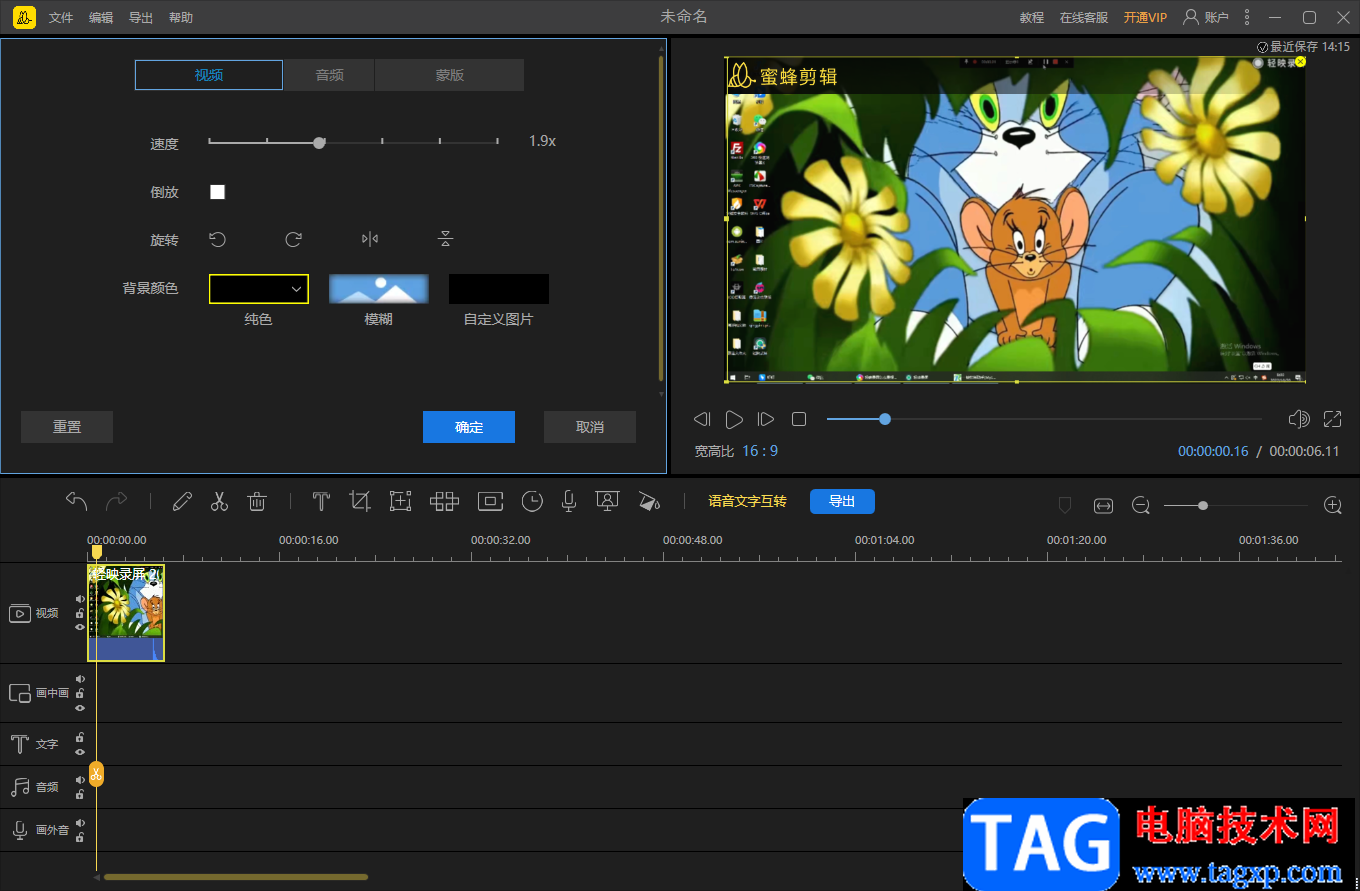Add text with the T tool
Screen dimensions: 1360x891
point(321,502)
